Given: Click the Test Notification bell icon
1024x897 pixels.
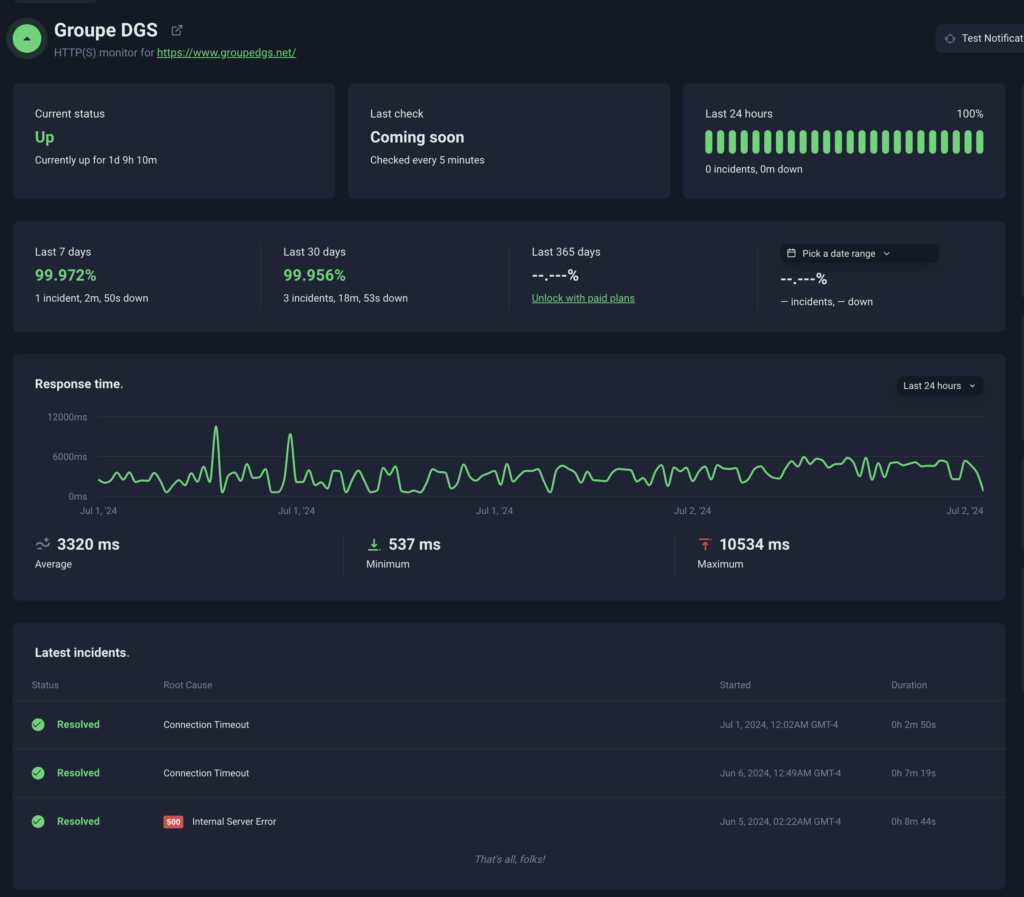Looking at the screenshot, I should (950, 38).
